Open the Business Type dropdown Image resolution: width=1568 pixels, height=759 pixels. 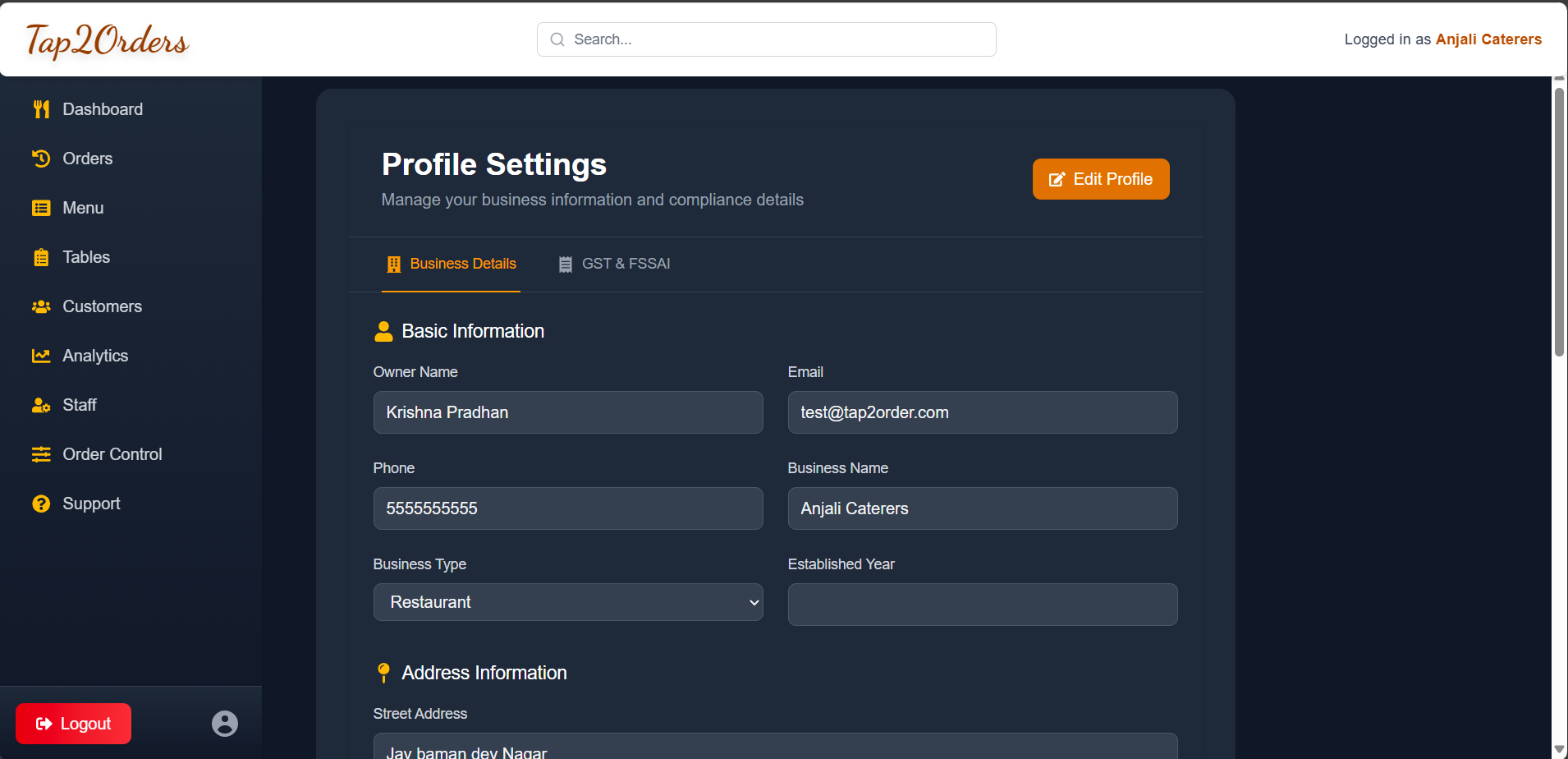[568, 602]
